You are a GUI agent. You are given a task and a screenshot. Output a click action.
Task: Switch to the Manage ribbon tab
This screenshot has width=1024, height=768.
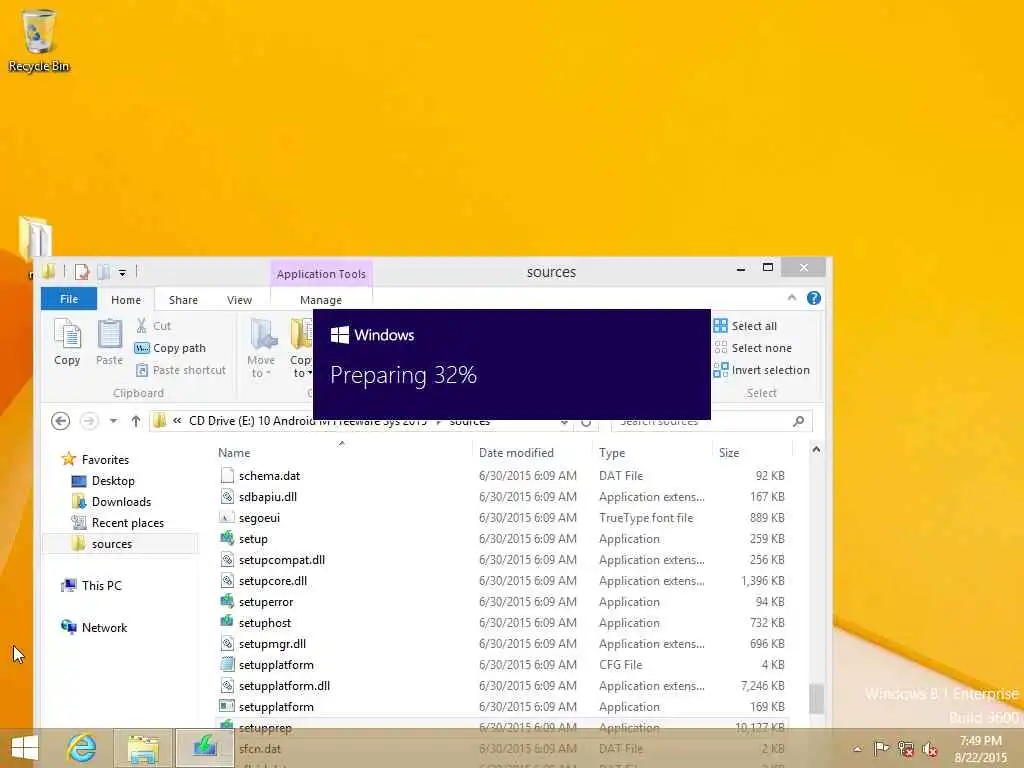pyautogui.click(x=321, y=300)
